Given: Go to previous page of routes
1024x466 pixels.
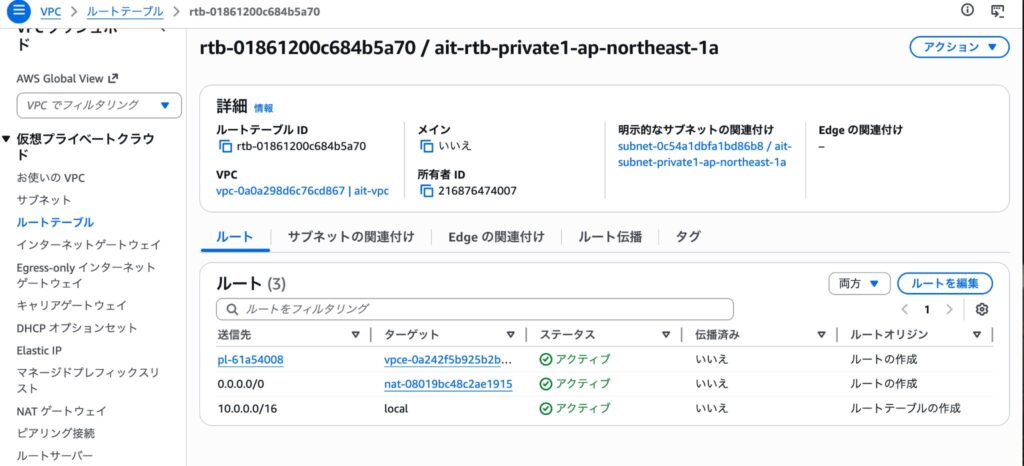Looking at the screenshot, I should (905, 310).
